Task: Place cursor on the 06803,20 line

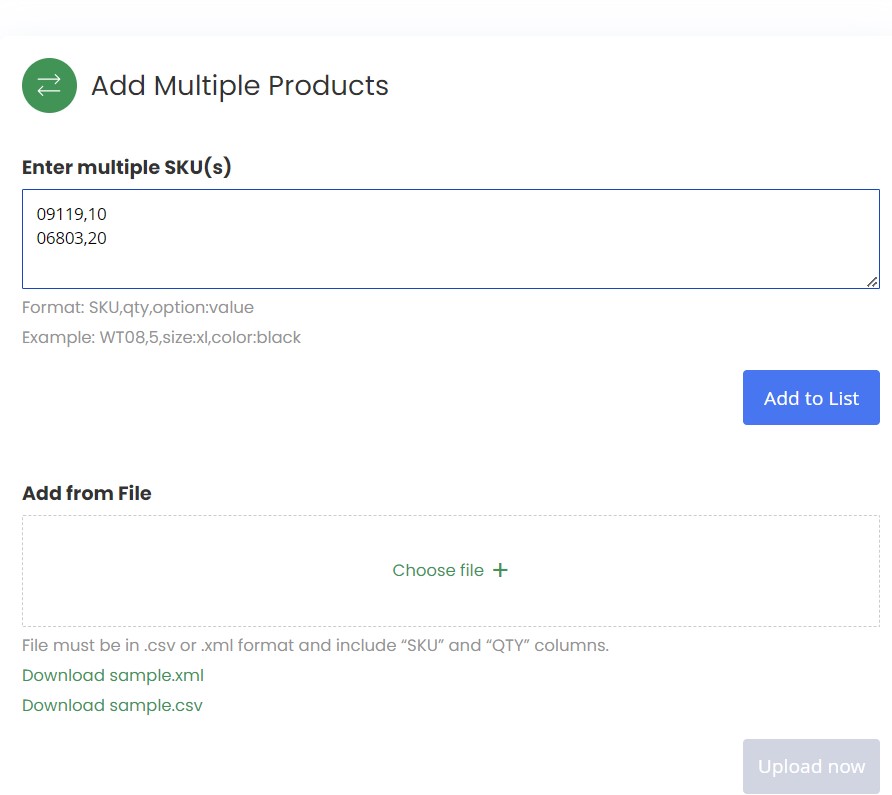Action: (71, 238)
